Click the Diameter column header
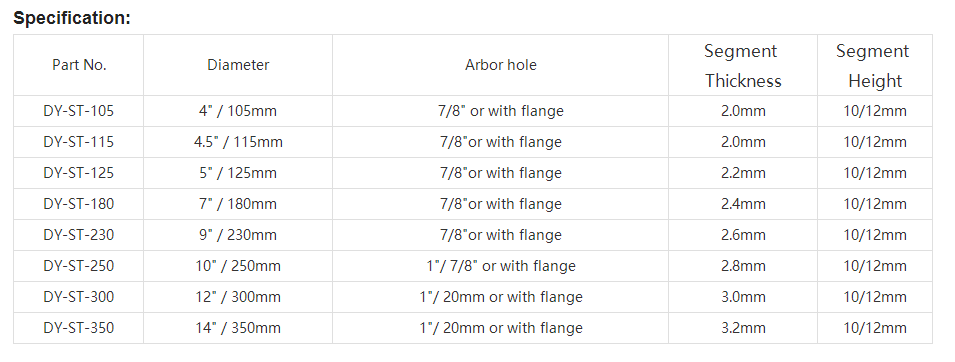955x362 pixels. [238, 65]
